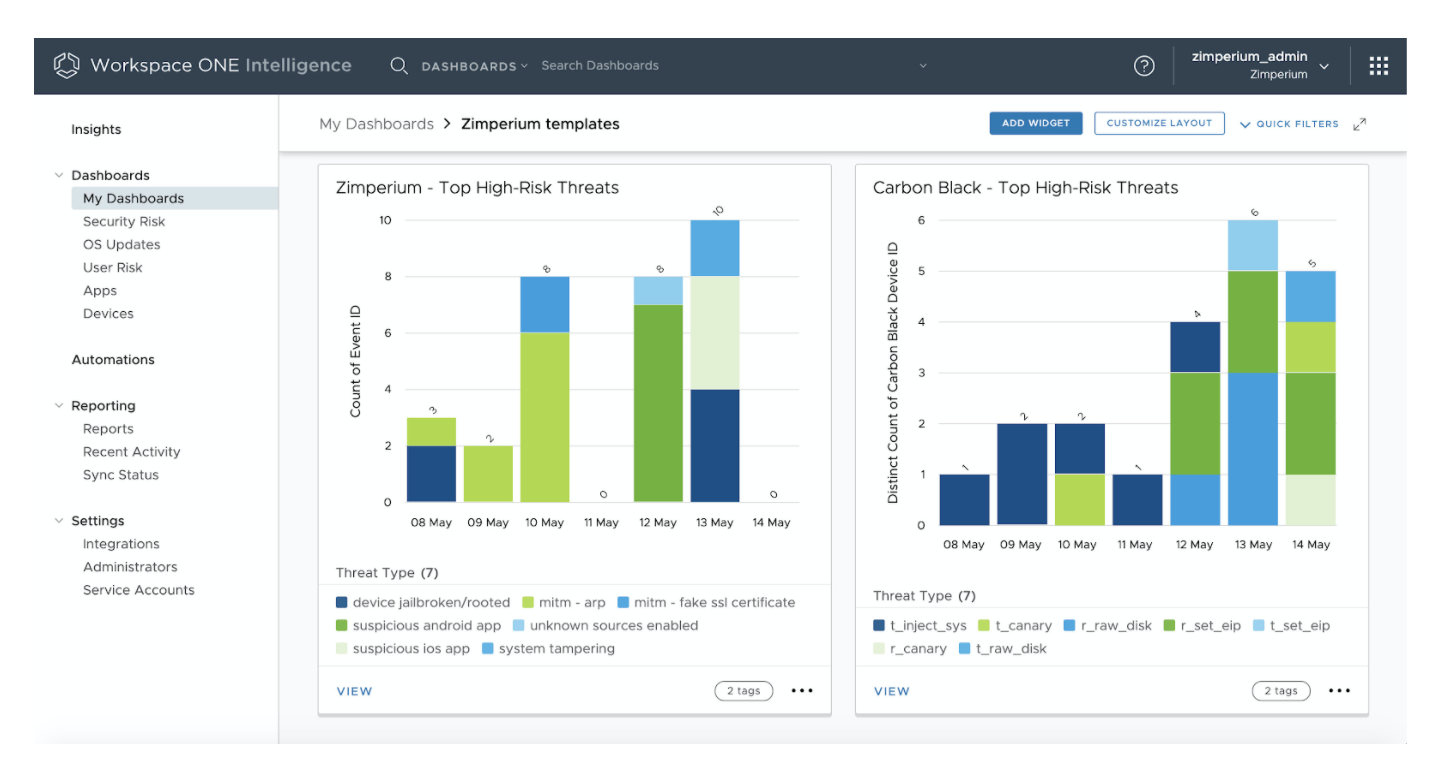Image resolution: width=1444 pixels, height=766 pixels.
Task: Toggle suspicious android app legend entry
Action: [x=419, y=626]
